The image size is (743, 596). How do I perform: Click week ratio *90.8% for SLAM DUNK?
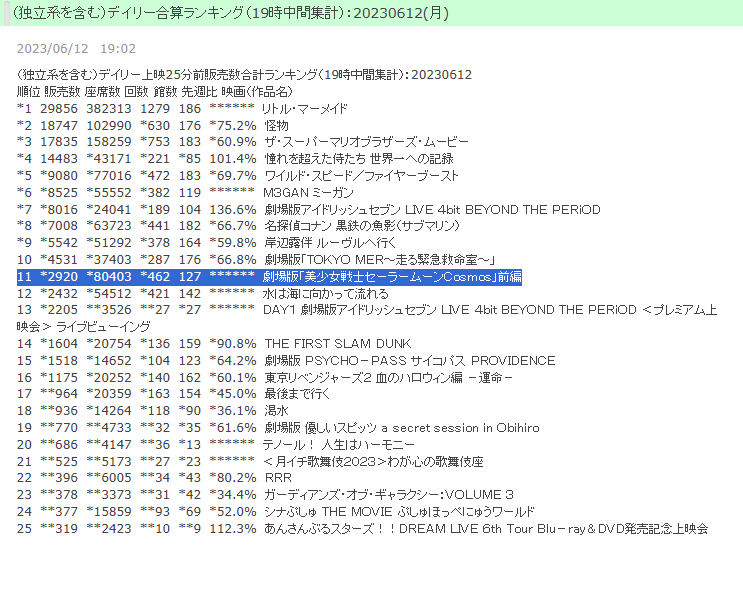click(x=233, y=343)
